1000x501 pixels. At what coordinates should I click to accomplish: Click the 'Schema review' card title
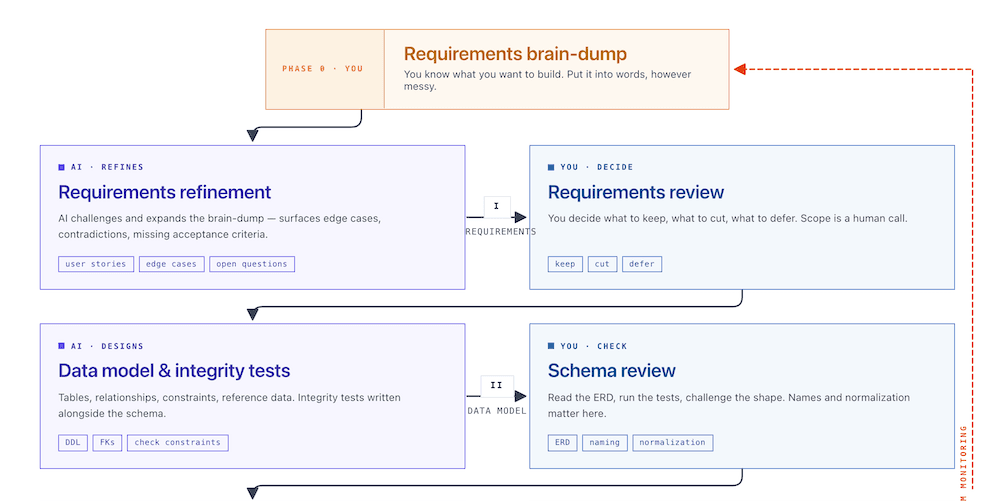612,371
